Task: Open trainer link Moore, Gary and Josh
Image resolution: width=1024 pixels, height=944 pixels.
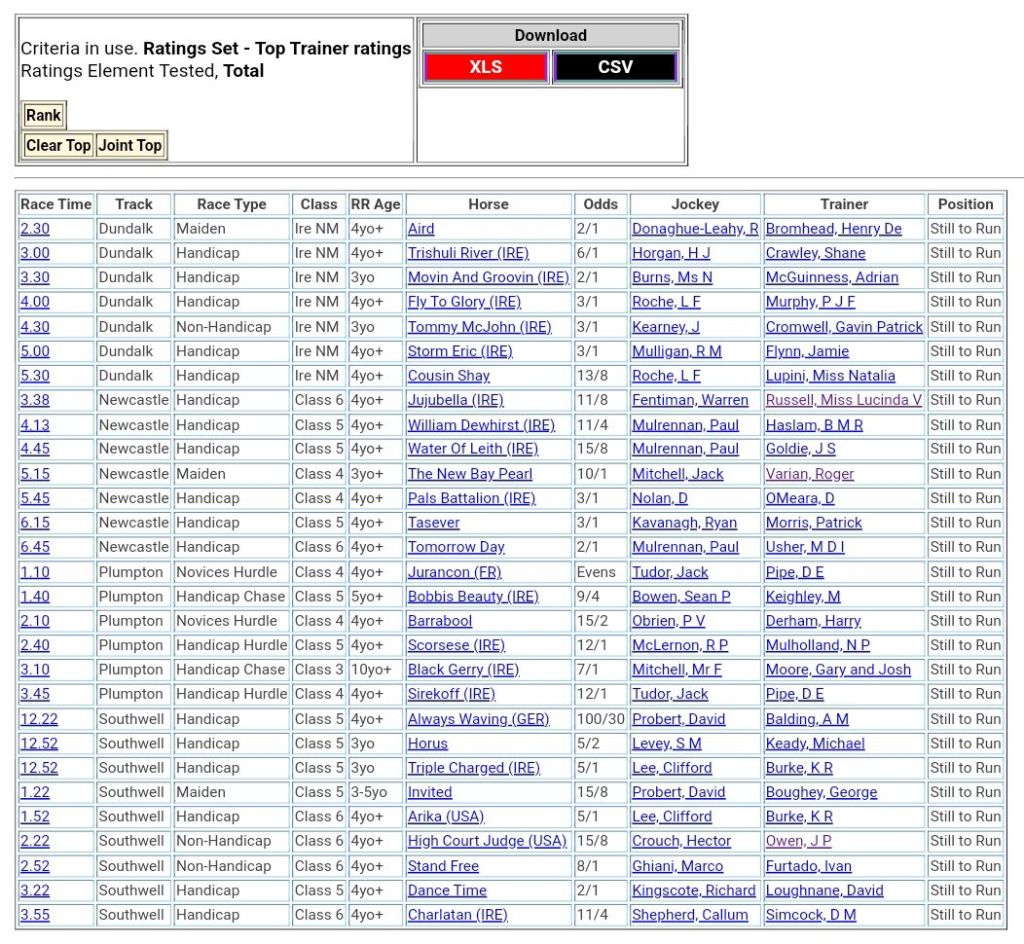Action: tap(838, 670)
